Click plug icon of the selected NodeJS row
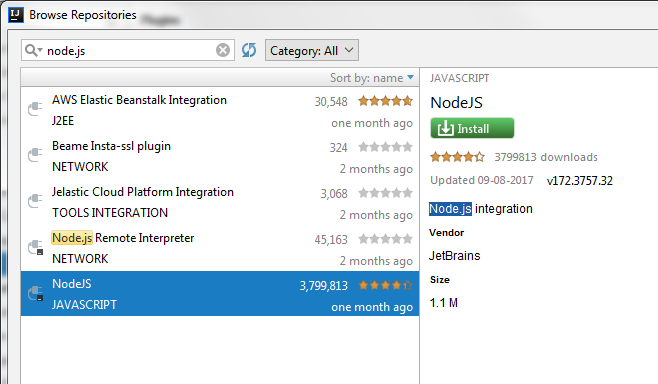 click(35, 293)
